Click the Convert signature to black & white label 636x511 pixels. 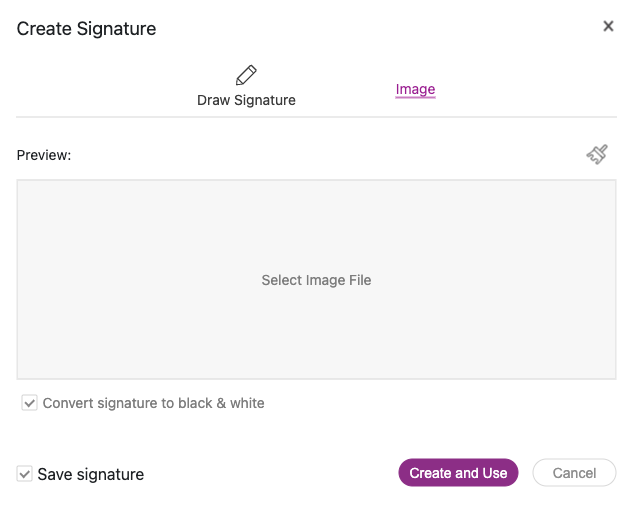(x=153, y=403)
